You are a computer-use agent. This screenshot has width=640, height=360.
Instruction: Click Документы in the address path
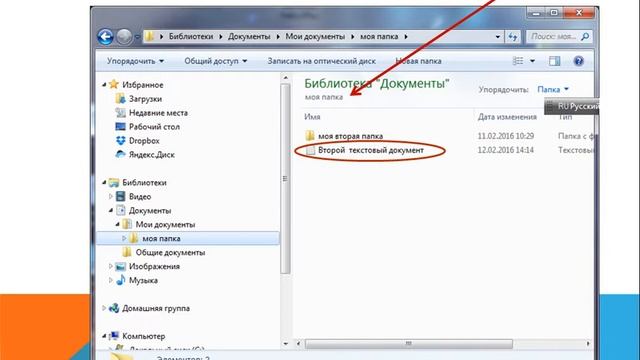coord(249,36)
